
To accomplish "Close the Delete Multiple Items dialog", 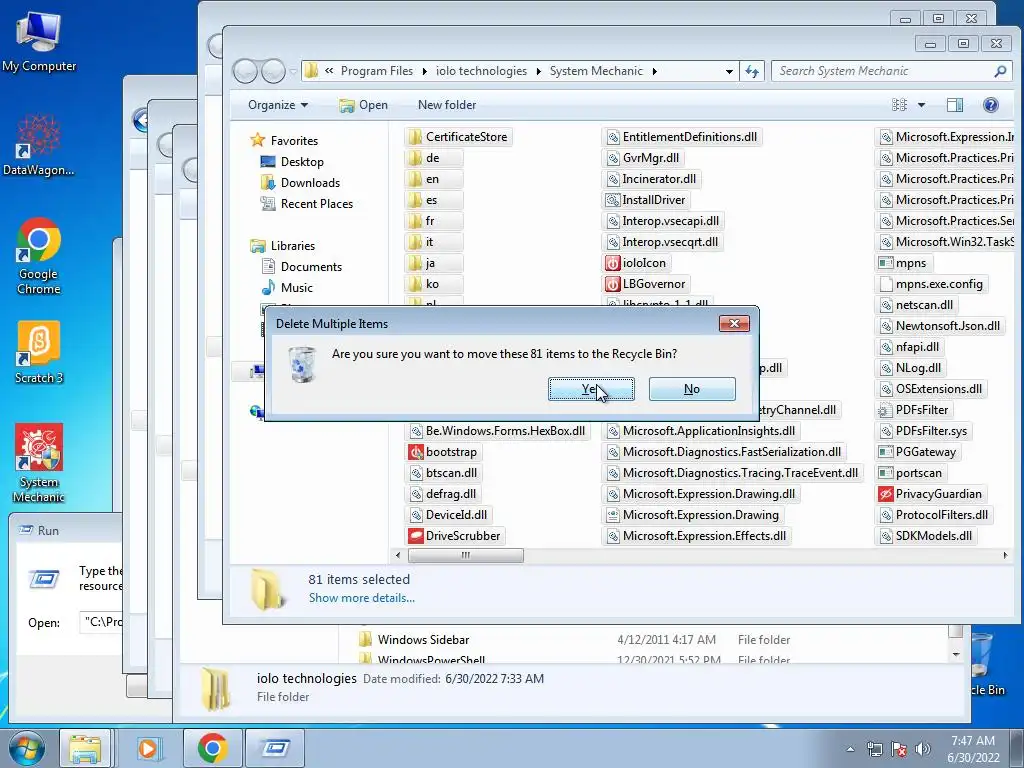I will tap(734, 323).
